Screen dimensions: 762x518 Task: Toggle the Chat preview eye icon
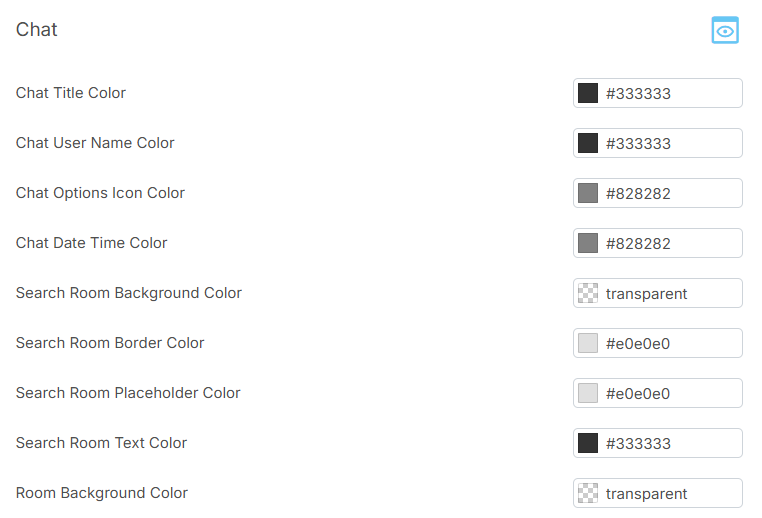pyautogui.click(x=725, y=31)
